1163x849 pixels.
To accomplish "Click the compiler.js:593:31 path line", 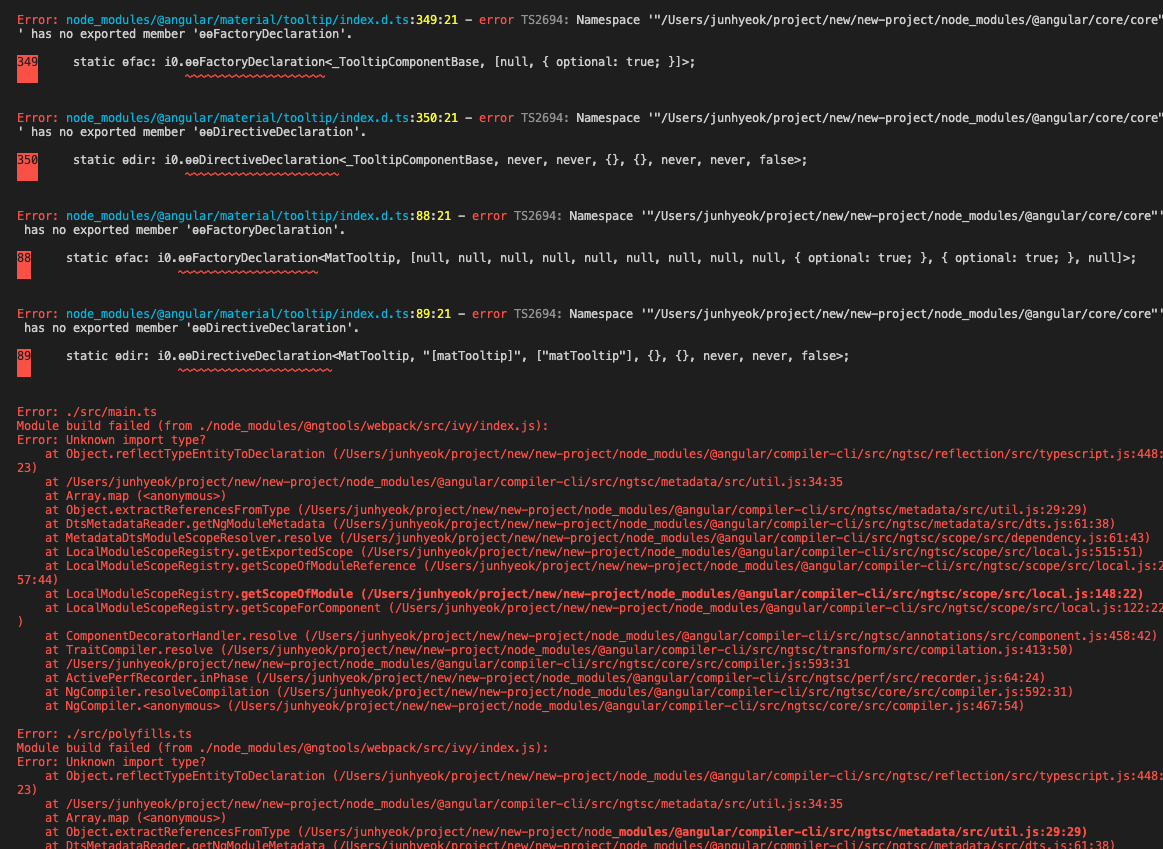I will 447,664.
